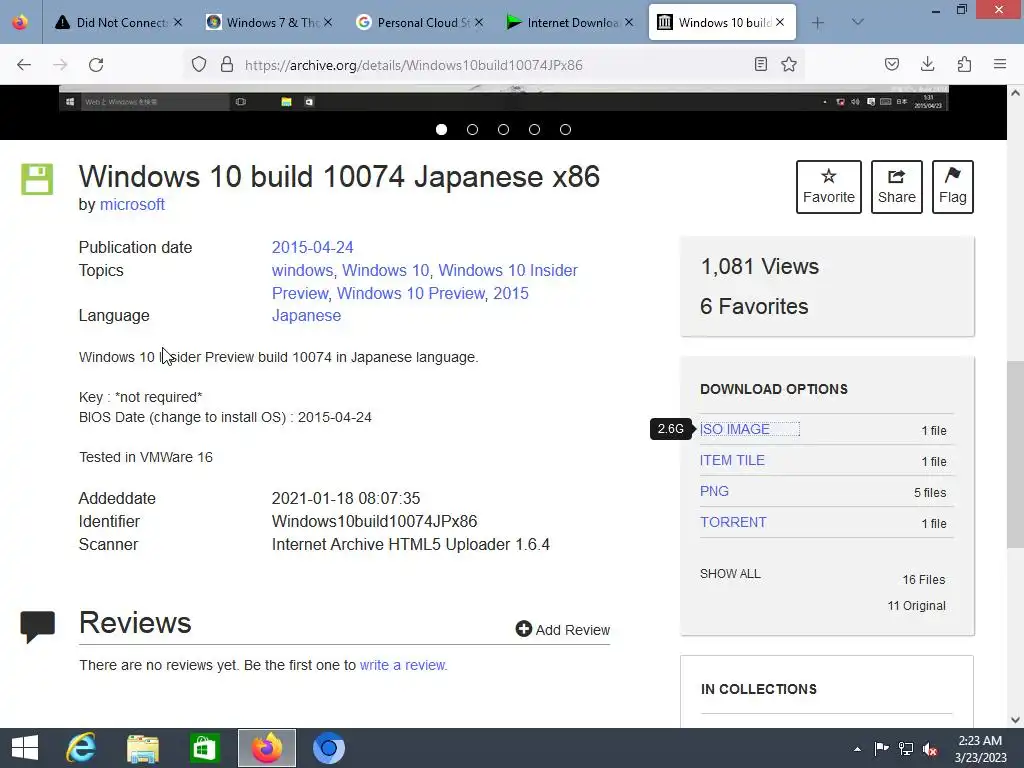Open the 11 Original files link
The image size is (1024, 768).
[x=916, y=606]
